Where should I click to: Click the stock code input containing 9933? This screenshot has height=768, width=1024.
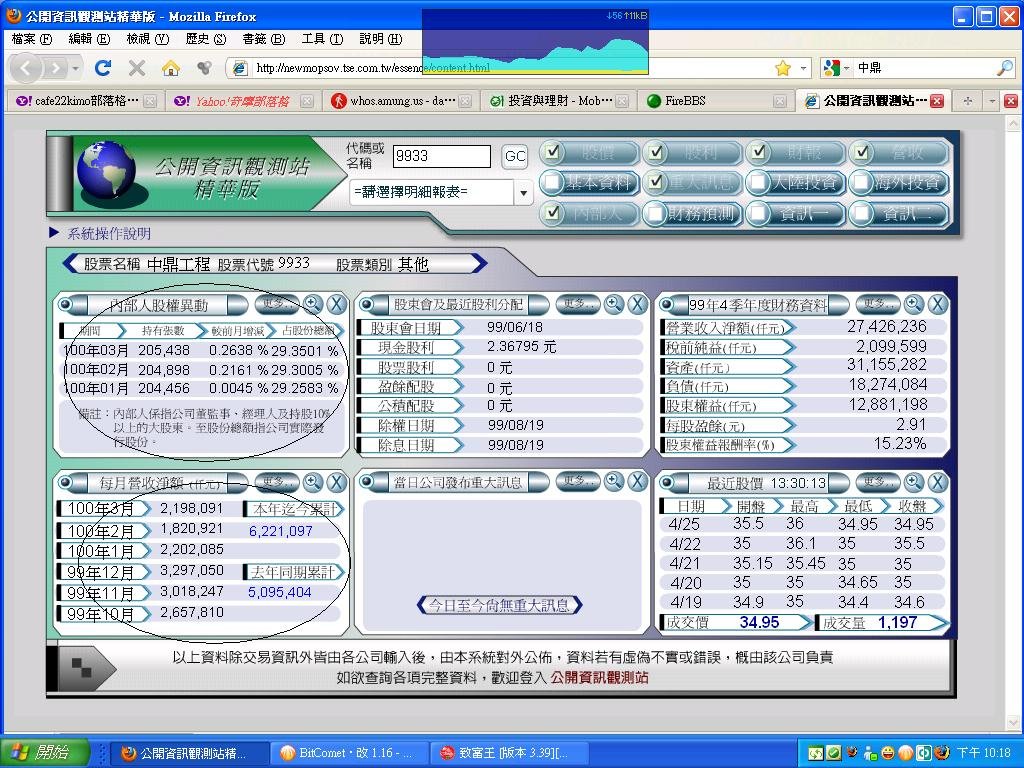tap(441, 156)
